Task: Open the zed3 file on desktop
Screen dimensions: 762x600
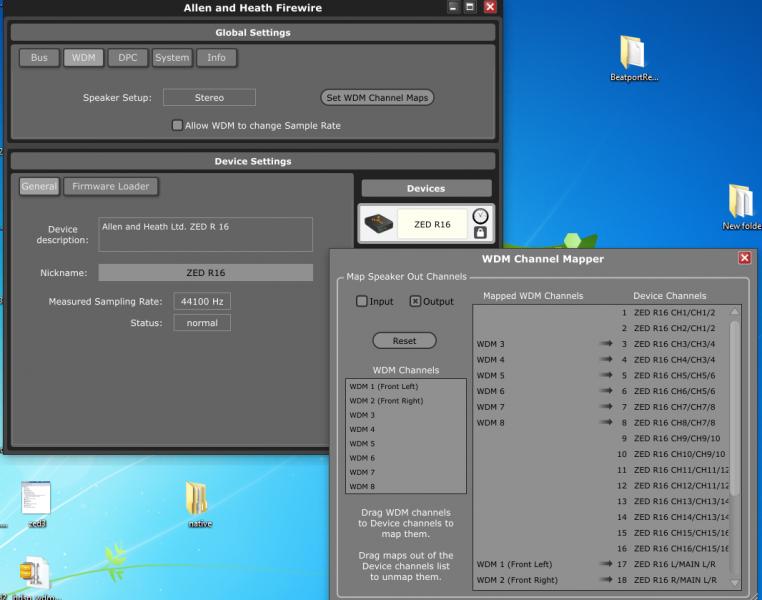Action: [37, 504]
